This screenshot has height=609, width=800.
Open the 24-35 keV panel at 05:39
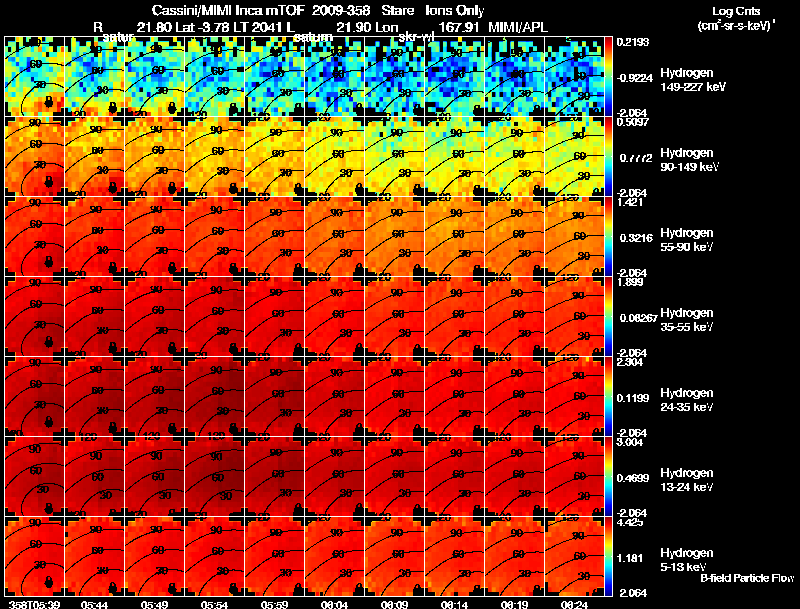(x=35, y=397)
